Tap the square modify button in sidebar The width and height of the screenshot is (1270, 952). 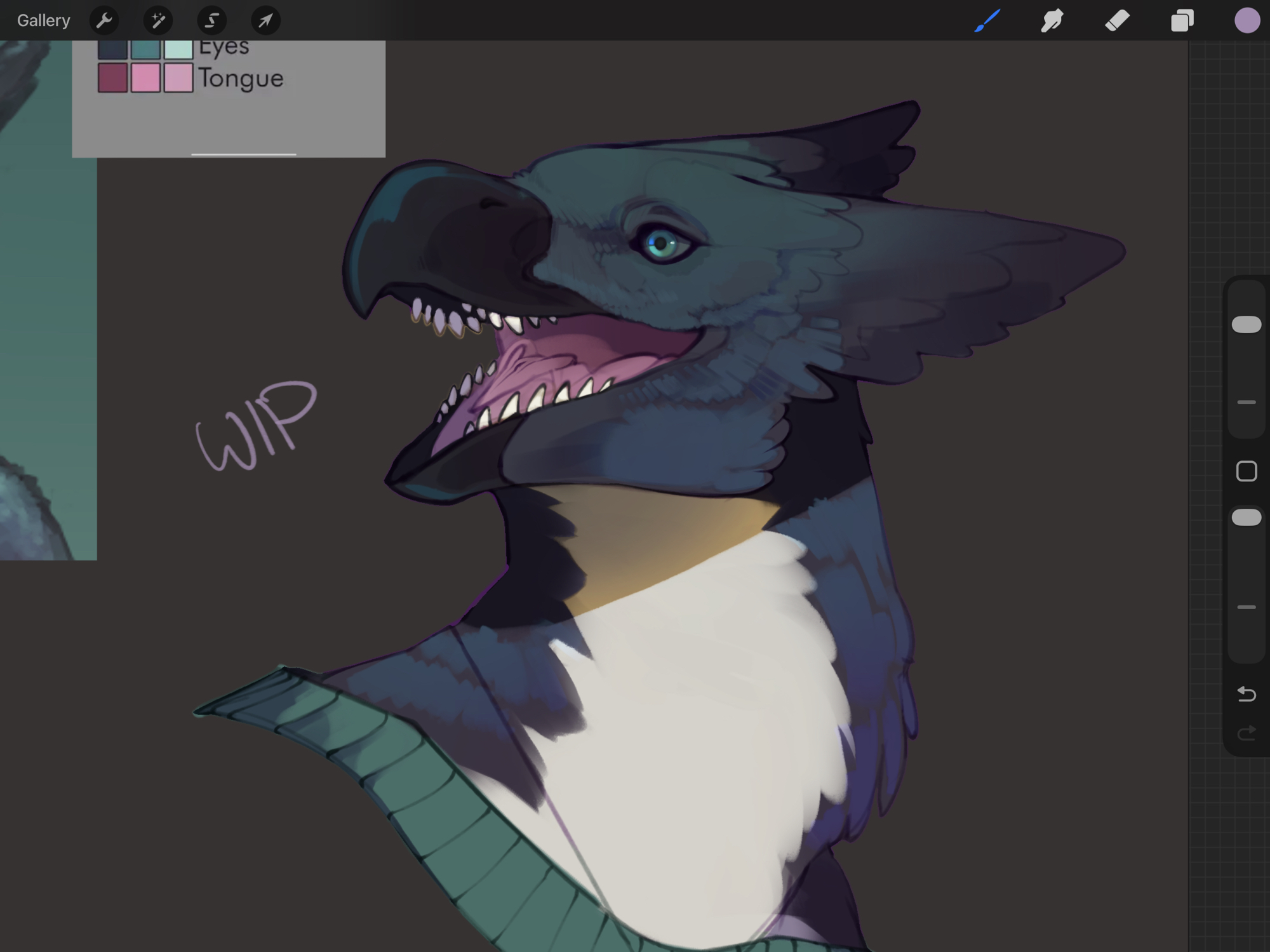[1246, 471]
